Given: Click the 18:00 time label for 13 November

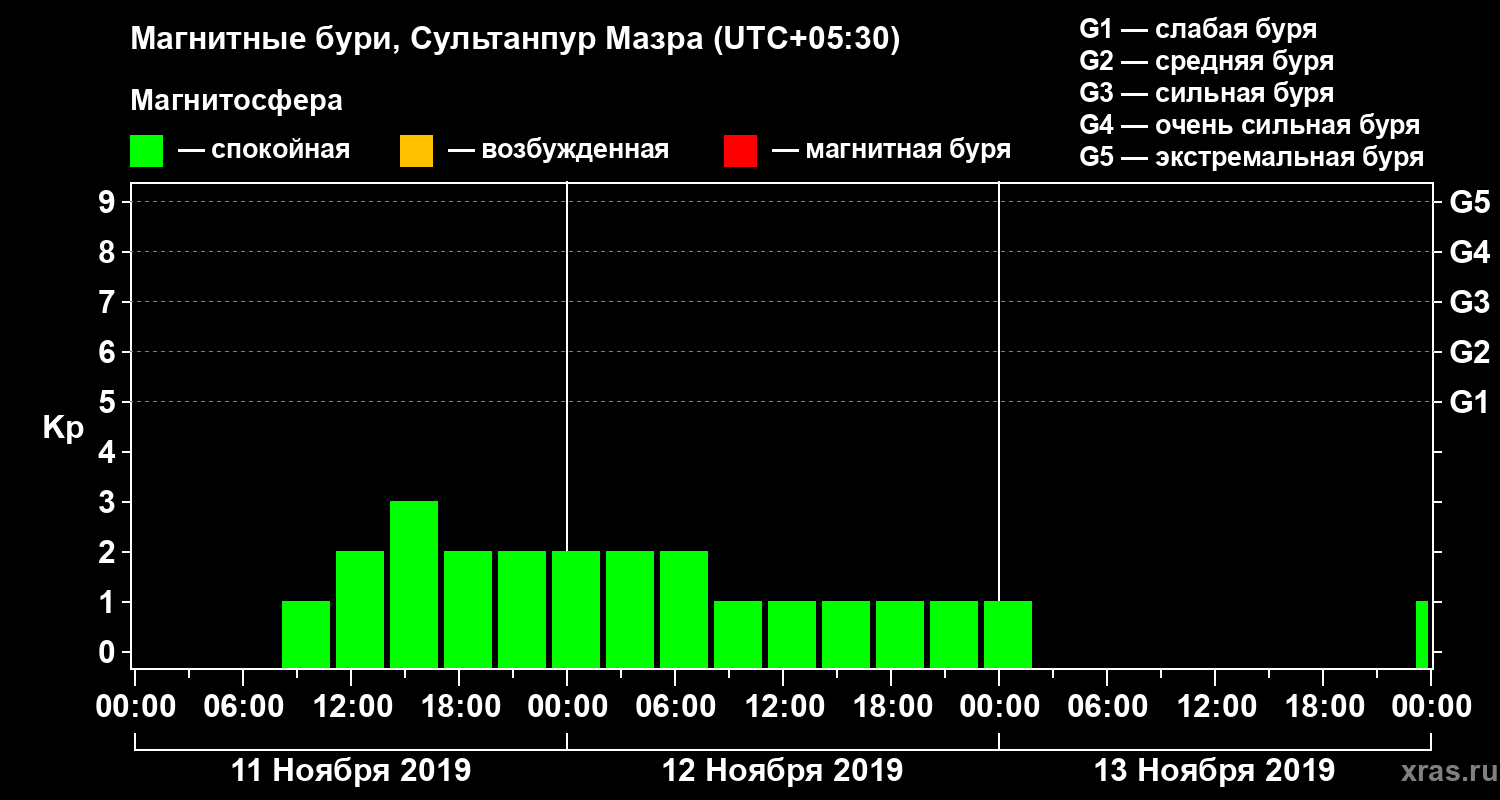Looking at the screenshot, I should 1323,707.
